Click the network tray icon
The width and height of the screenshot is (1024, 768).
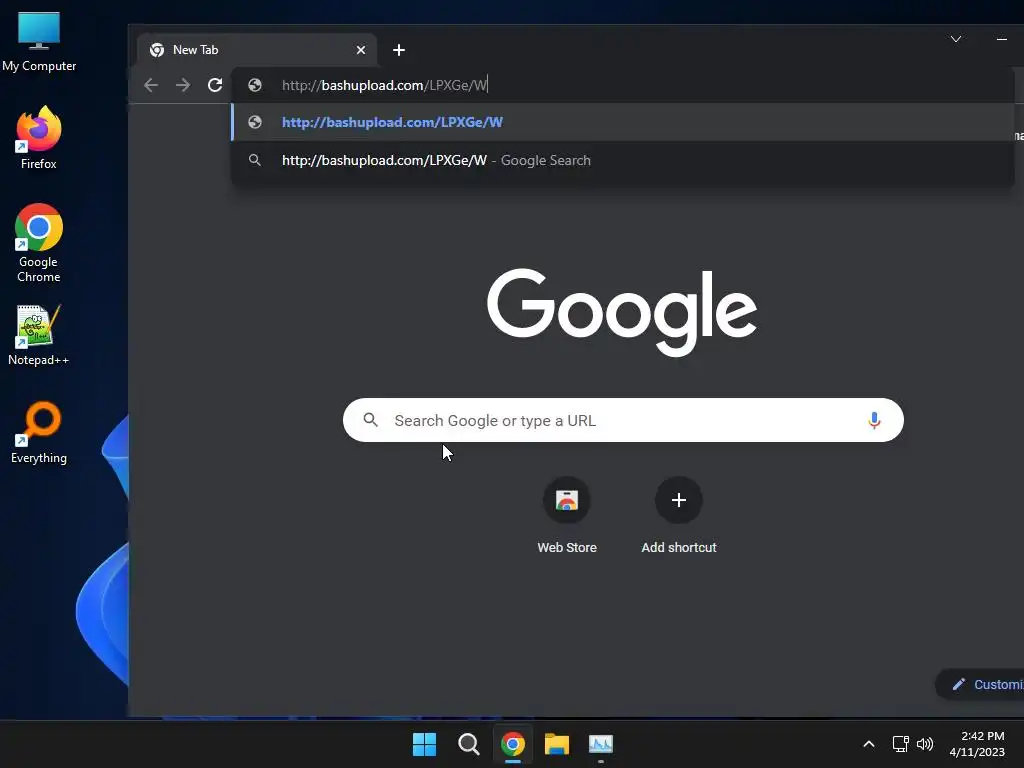(x=901, y=744)
